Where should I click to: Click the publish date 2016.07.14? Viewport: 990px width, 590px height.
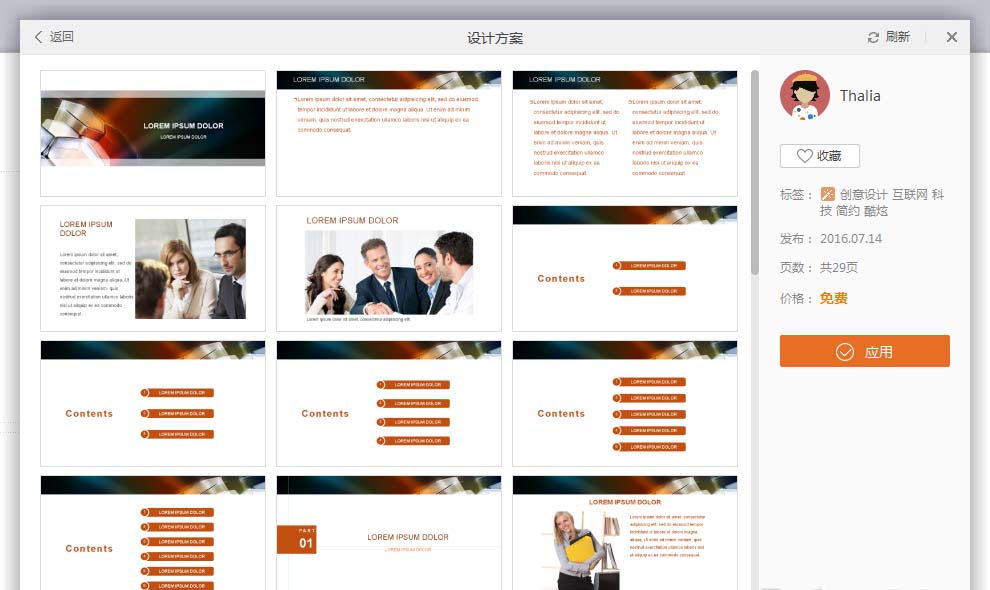[x=850, y=239]
